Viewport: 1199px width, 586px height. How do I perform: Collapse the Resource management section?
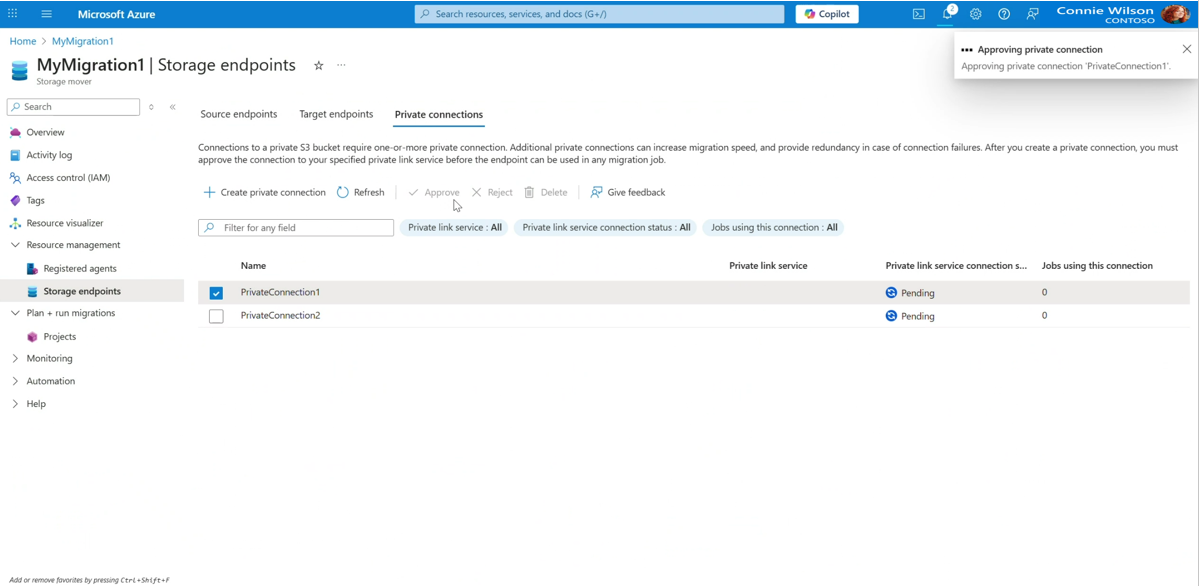(15, 245)
